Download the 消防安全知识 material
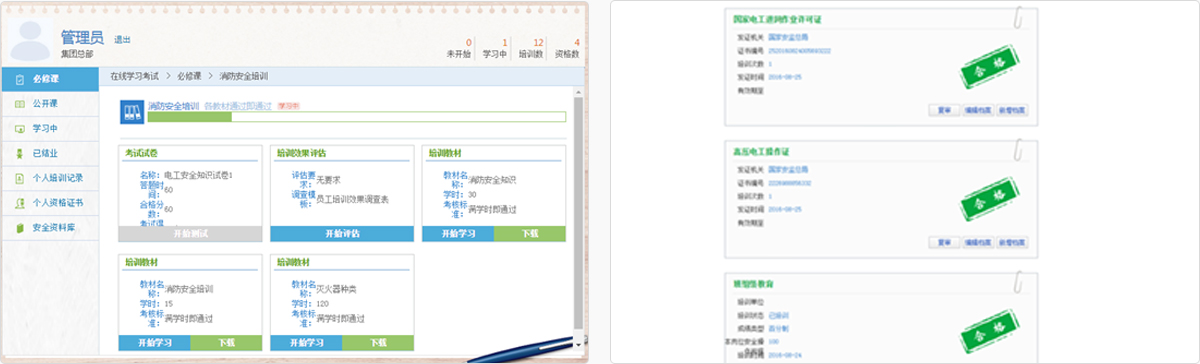 click(x=530, y=233)
